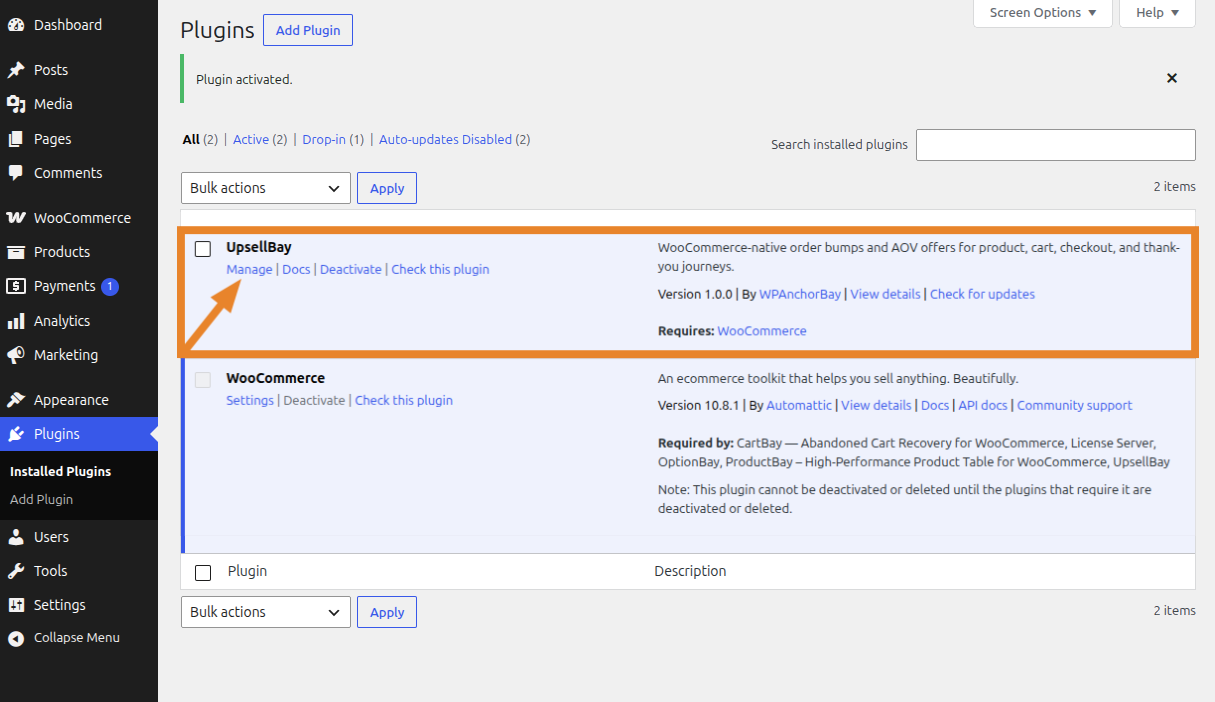The height and width of the screenshot is (702, 1215).
Task: Open Add Plugin submenu item
Action: (41, 499)
